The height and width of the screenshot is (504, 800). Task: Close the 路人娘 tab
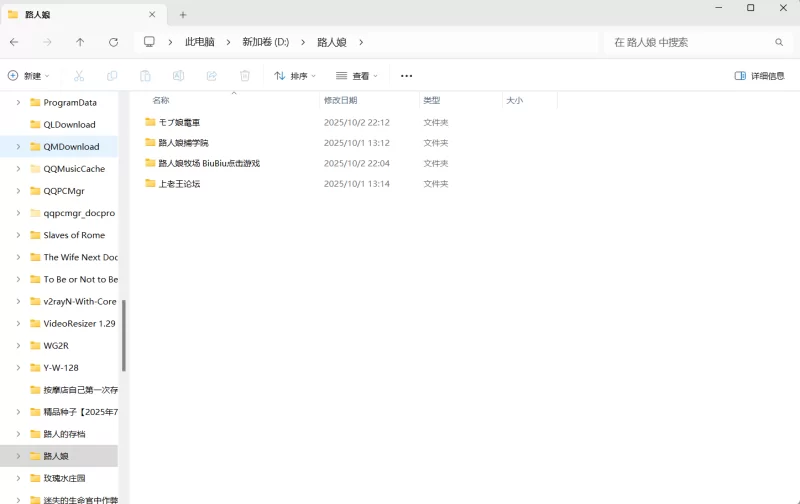152,15
